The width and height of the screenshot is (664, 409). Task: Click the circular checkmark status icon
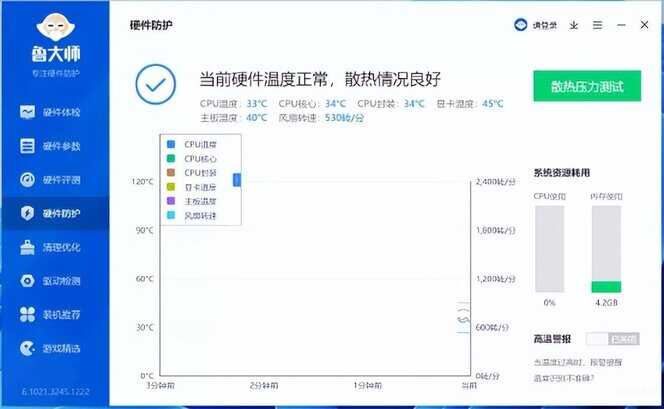point(155,84)
